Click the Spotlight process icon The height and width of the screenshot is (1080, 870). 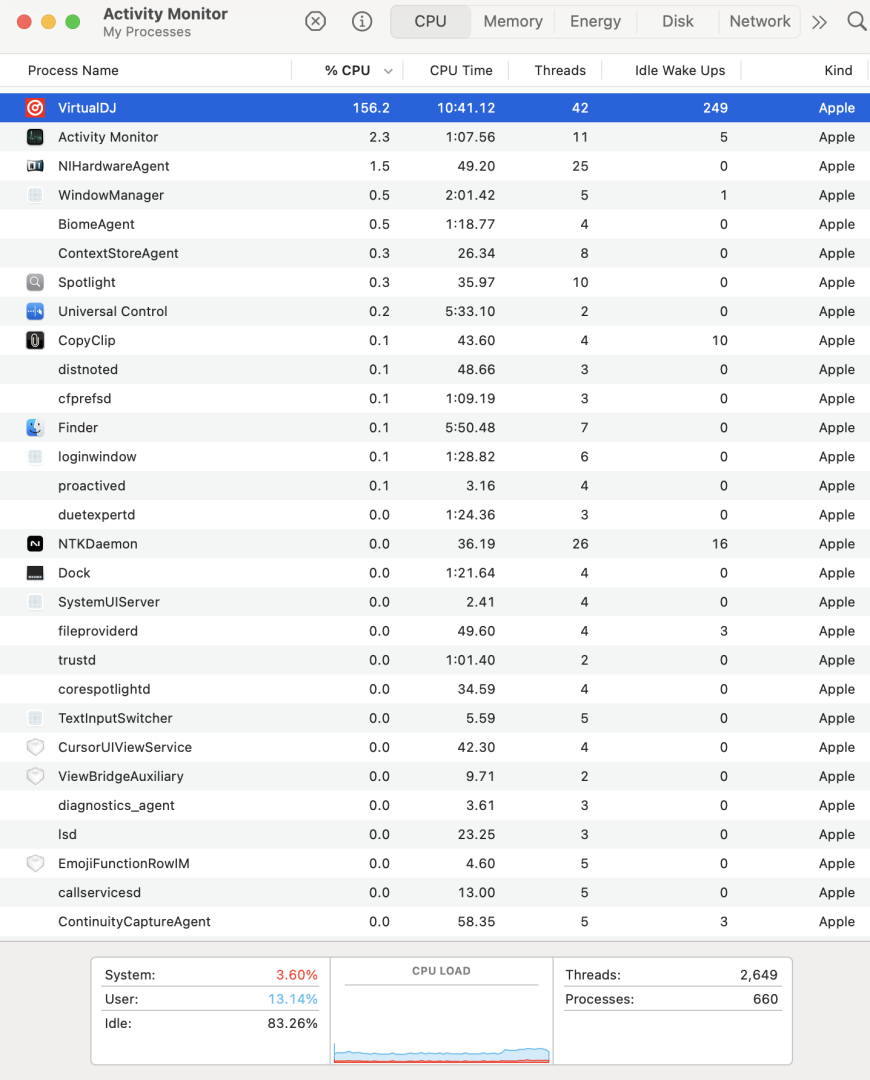(35, 282)
